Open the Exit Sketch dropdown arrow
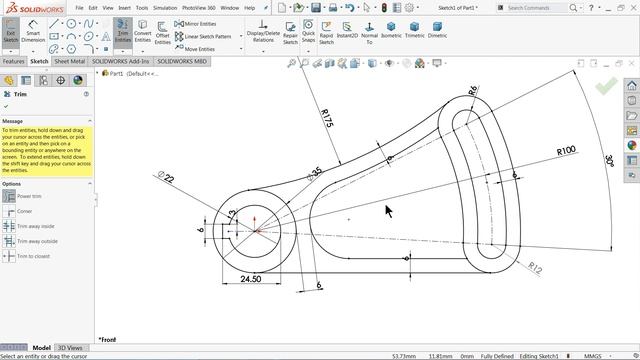 click(x=11, y=52)
